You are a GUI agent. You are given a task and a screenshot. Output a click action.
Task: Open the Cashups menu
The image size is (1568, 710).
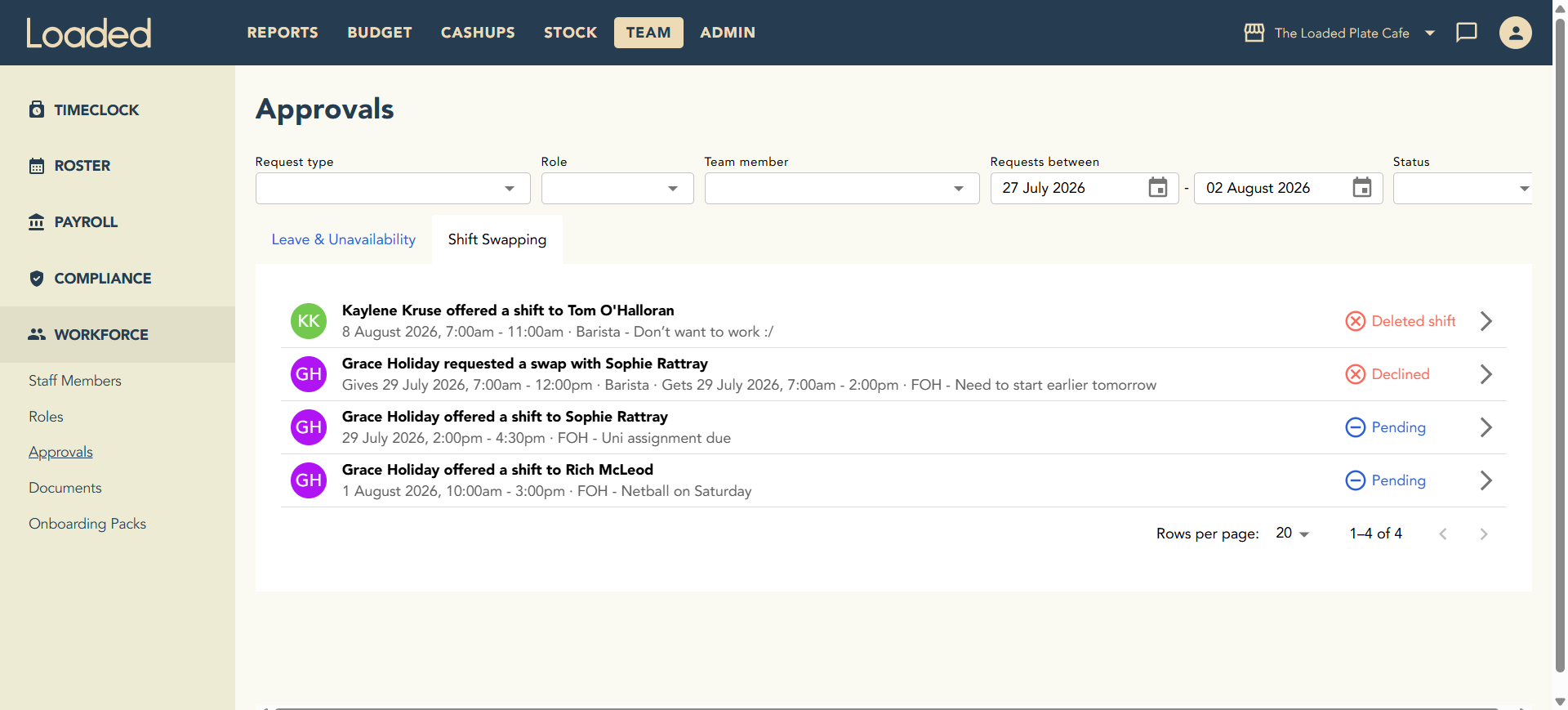coord(478,33)
